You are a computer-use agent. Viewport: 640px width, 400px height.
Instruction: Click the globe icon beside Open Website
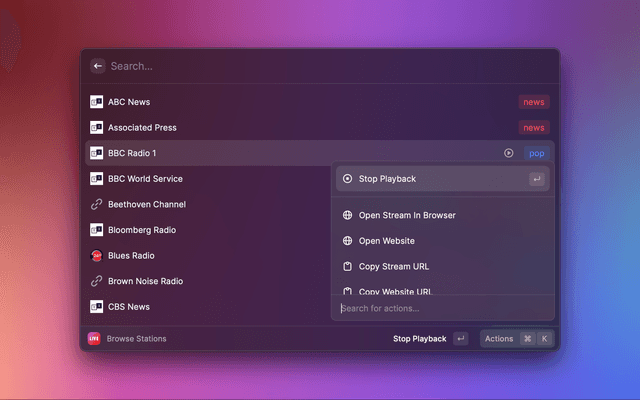[x=347, y=241]
